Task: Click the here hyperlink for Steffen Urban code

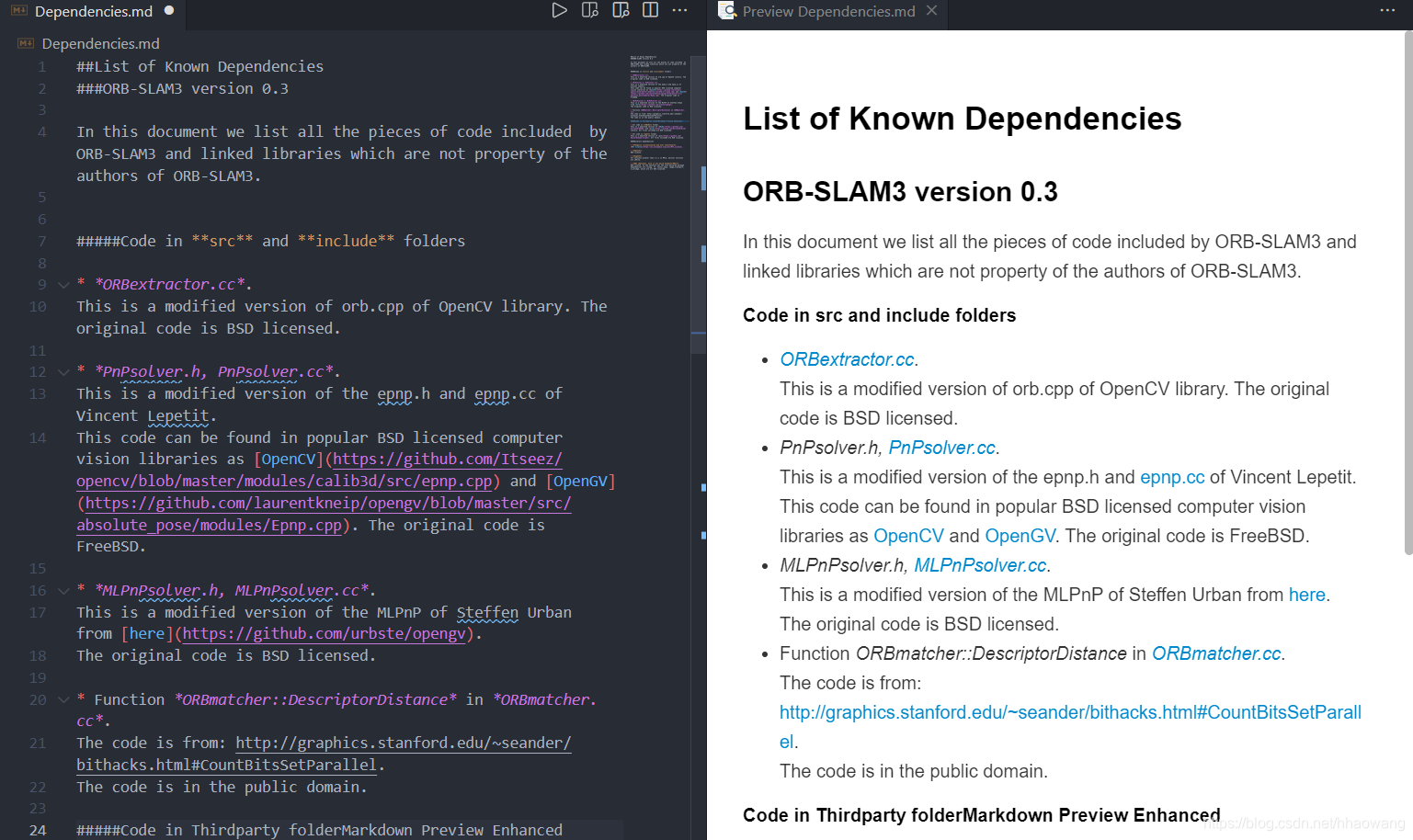Action: tap(1306, 594)
